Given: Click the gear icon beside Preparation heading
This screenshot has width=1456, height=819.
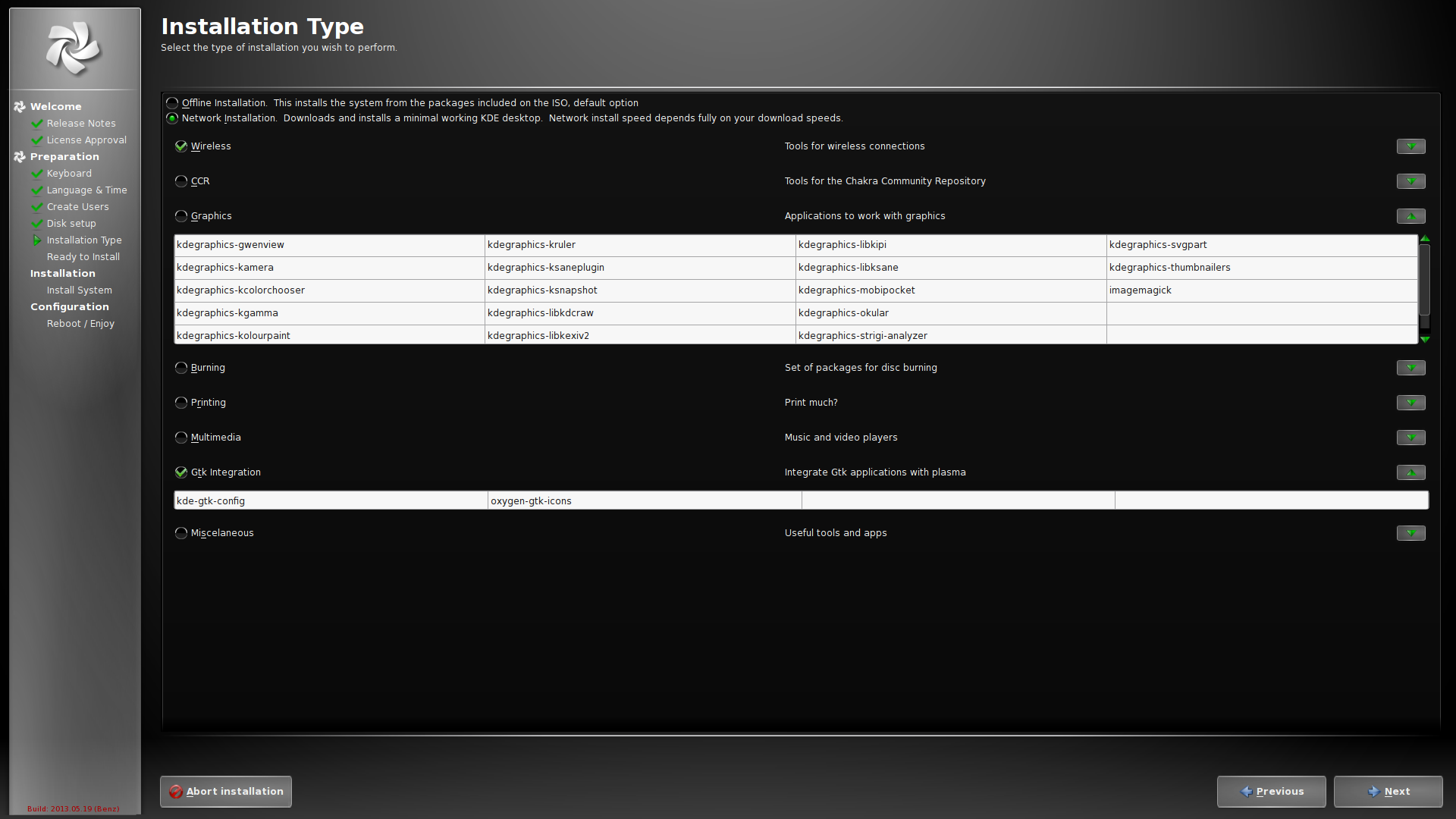Looking at the screenshot, I should click(x=20, y=157).
